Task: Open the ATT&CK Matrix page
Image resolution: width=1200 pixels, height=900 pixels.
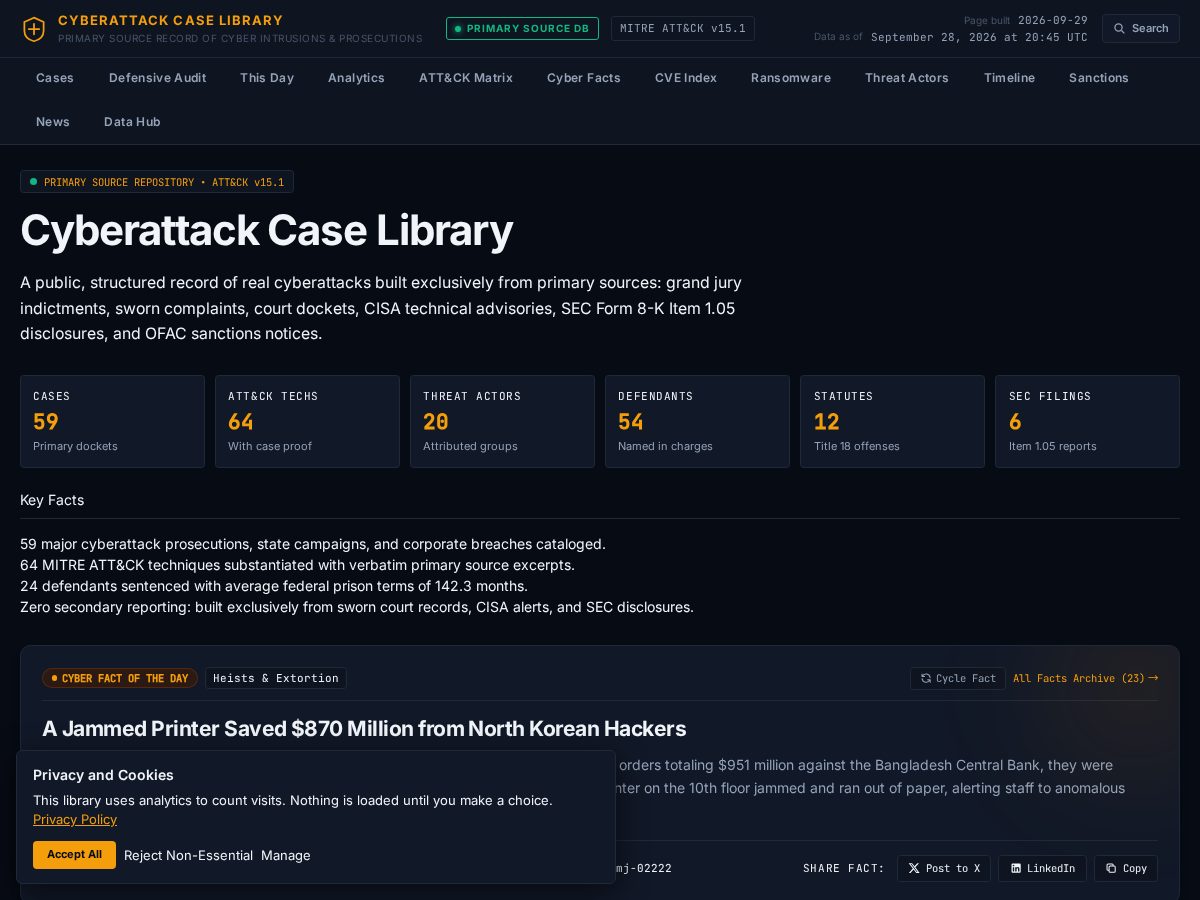Action: pyautogui.click(x=466, y=78)
